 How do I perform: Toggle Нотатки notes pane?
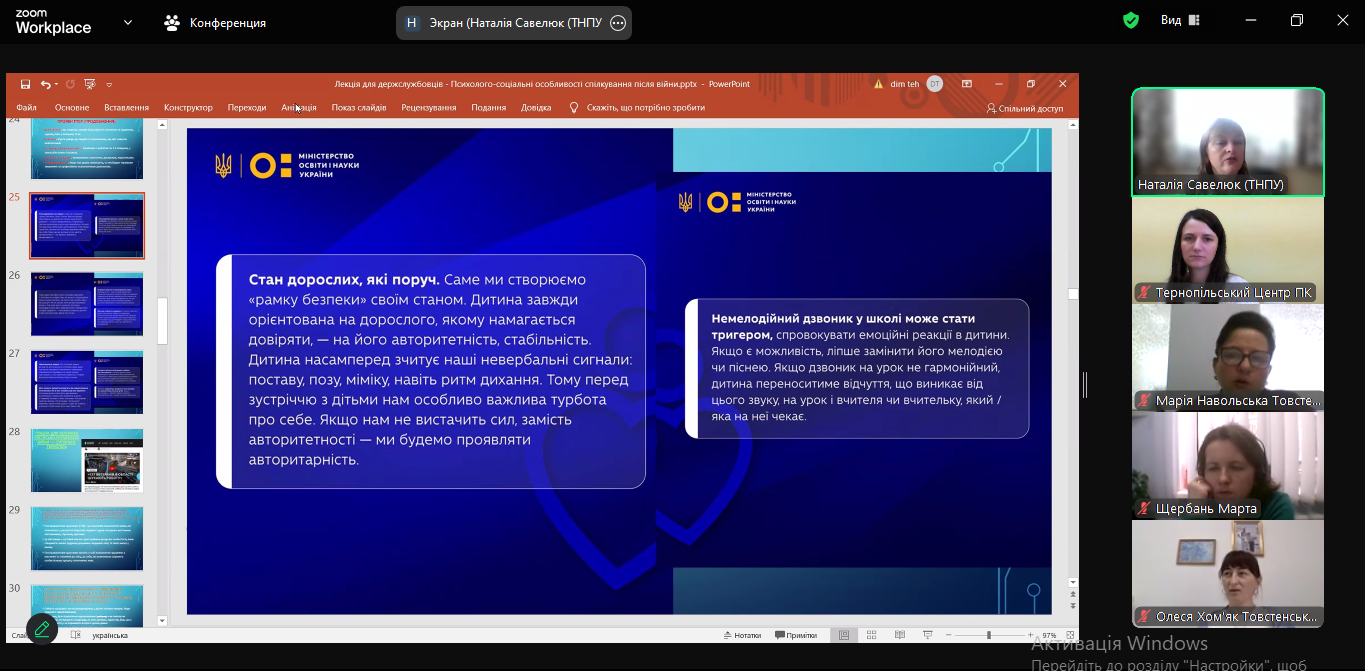click(x=741, y=635)
